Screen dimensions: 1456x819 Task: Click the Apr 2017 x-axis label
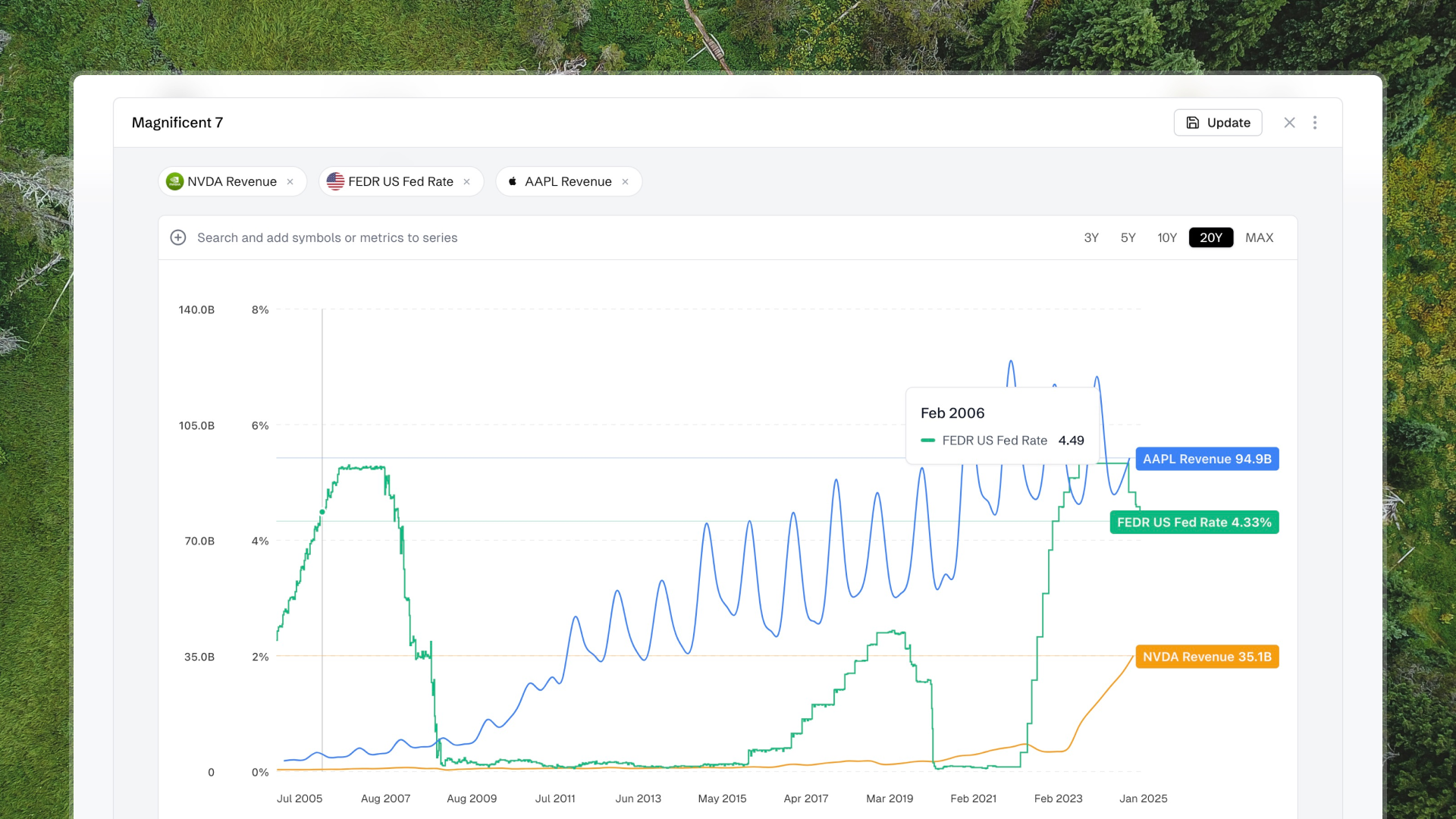[806, 799]
